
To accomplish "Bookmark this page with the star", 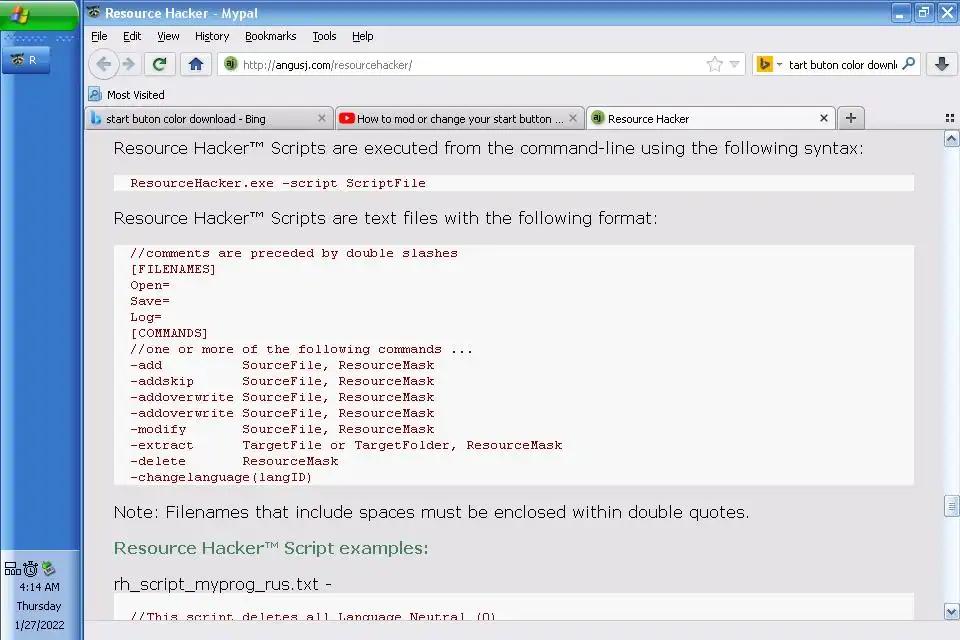I will [714, 64].
